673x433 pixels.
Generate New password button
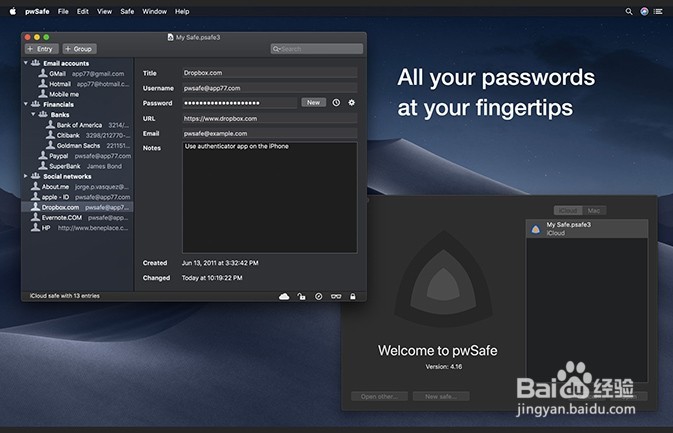[x=313, y=103]
